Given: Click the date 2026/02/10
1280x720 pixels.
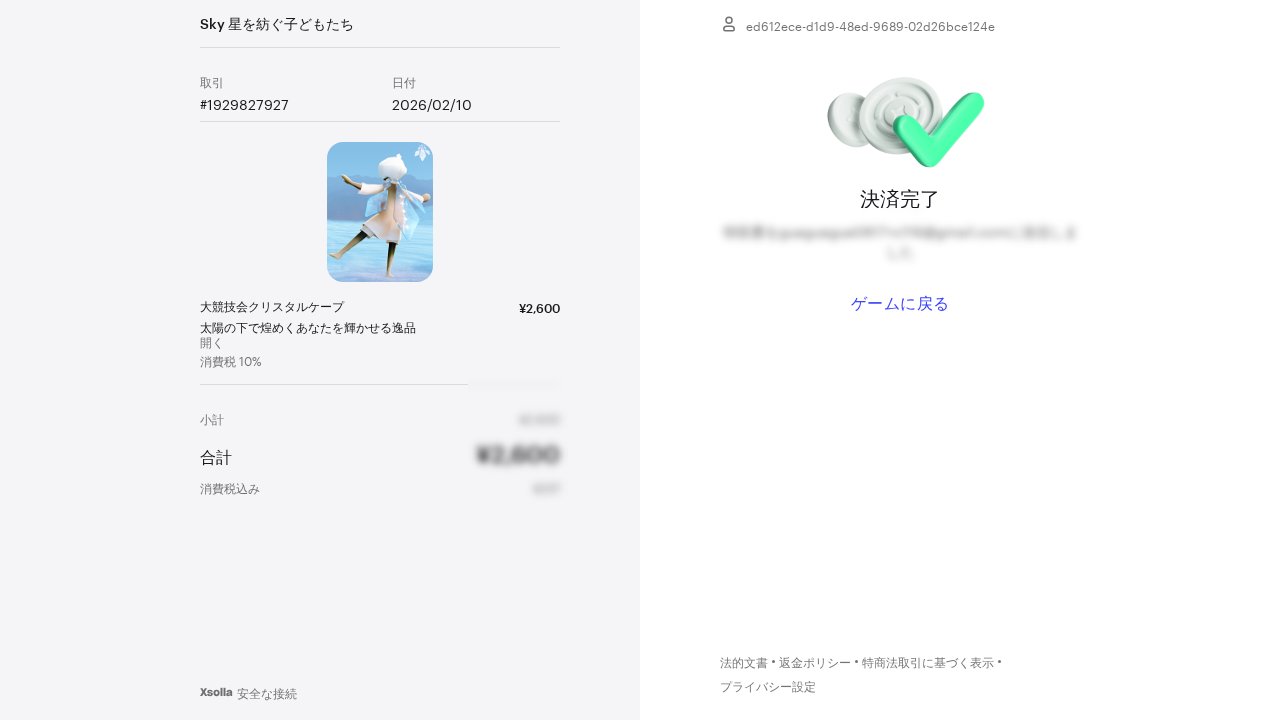Looking at the screenshot, I should click(x=432, y=105).
